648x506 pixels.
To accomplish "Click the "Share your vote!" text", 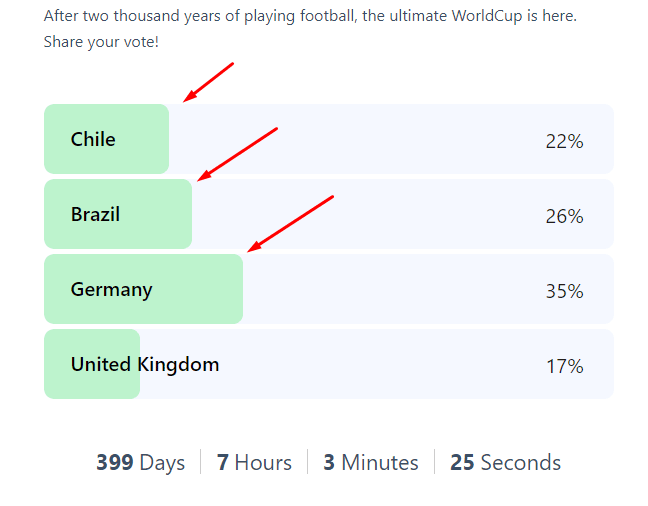I will pos(101,42).
